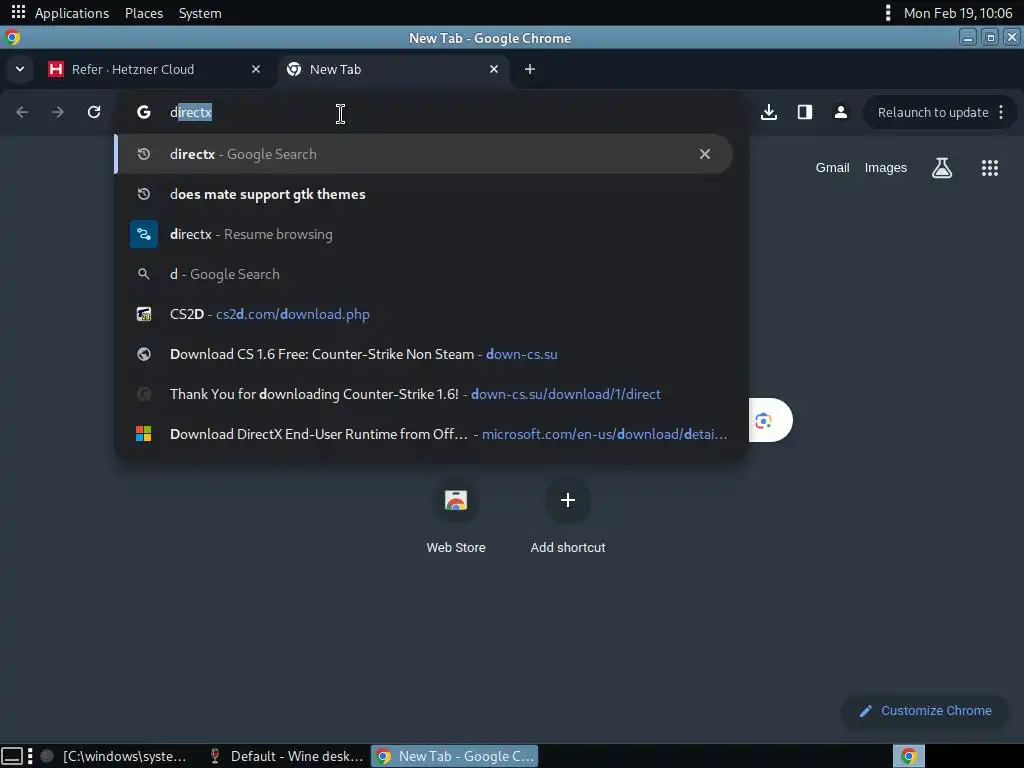Open Chrome three-dot menu beside Relaunch
Image resolution: width=1024 pixels, height=768 pixels.
click(1001, 112)
